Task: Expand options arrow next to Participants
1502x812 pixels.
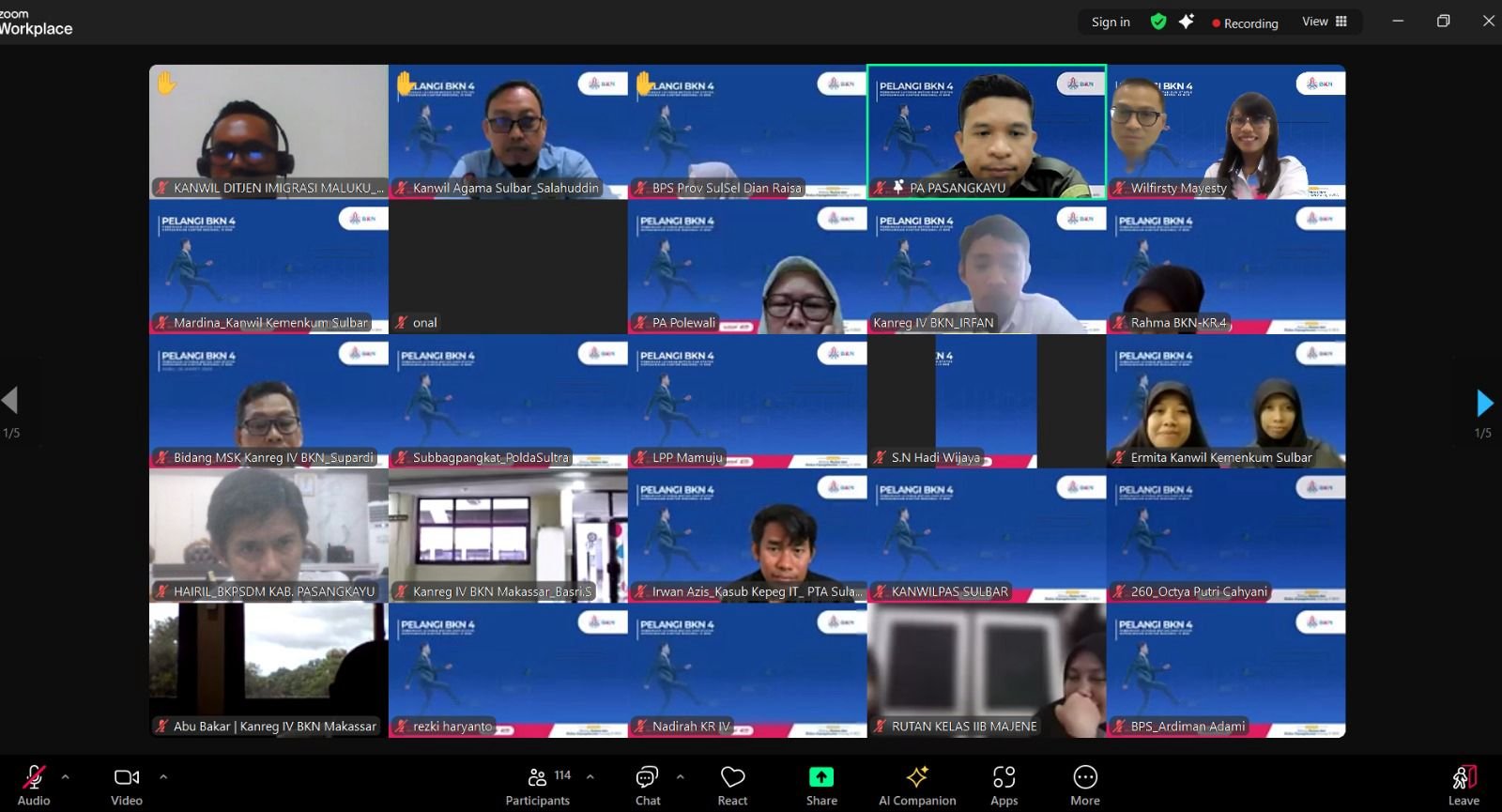Action: (590, 777)
